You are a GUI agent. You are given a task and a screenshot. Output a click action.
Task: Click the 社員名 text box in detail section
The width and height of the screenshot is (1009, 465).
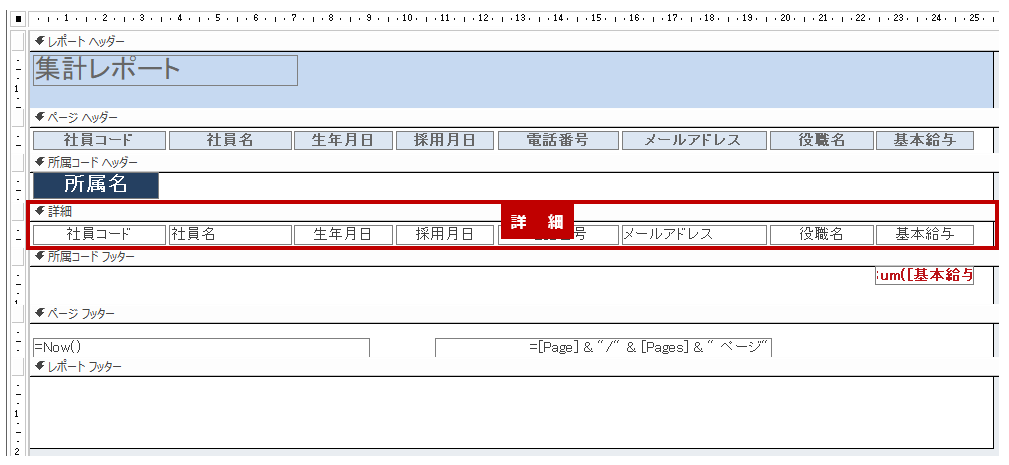(229, 234)
